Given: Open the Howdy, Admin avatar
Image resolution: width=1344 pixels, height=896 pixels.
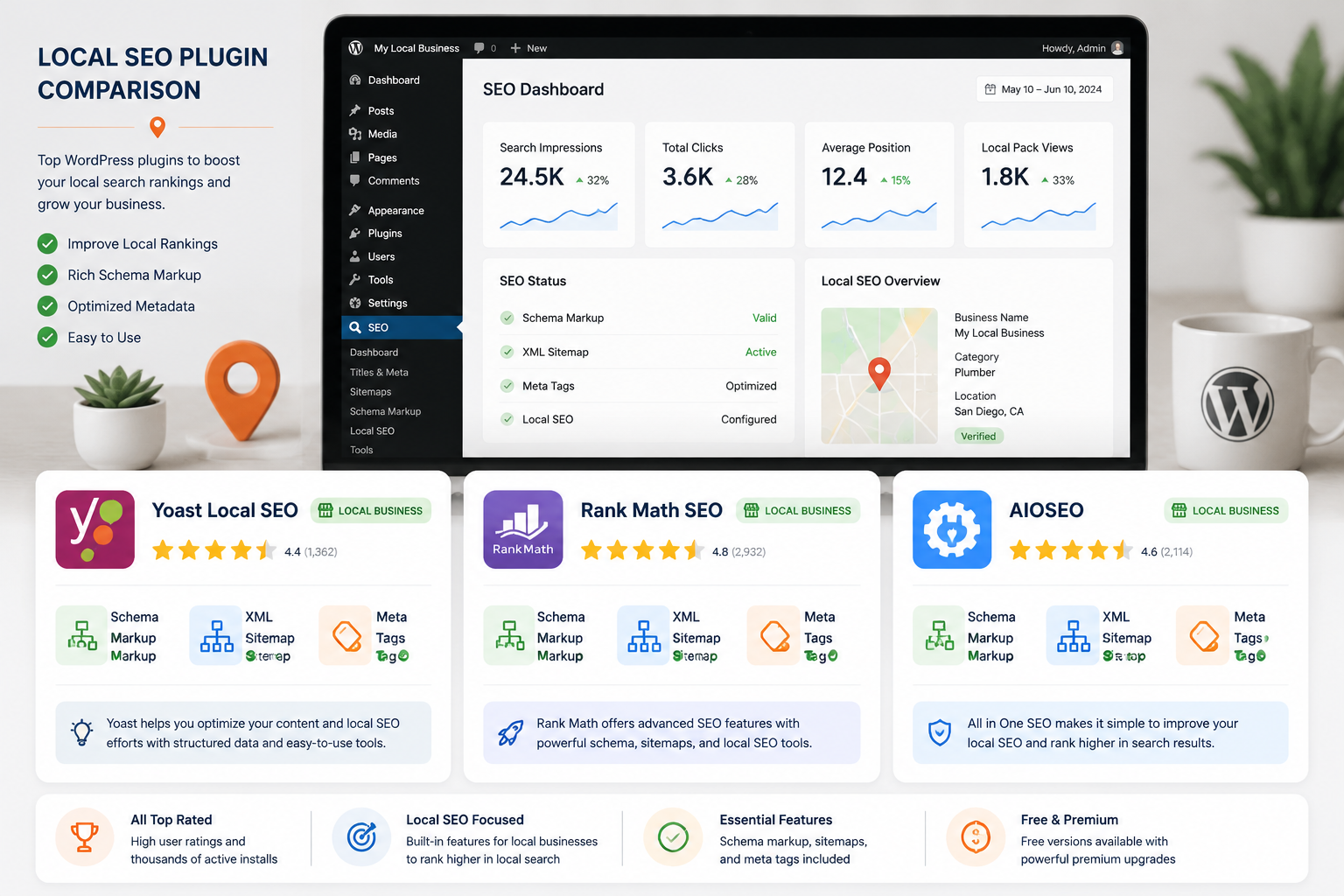Looking at the screenshot, I should [x=1117, y=48].
